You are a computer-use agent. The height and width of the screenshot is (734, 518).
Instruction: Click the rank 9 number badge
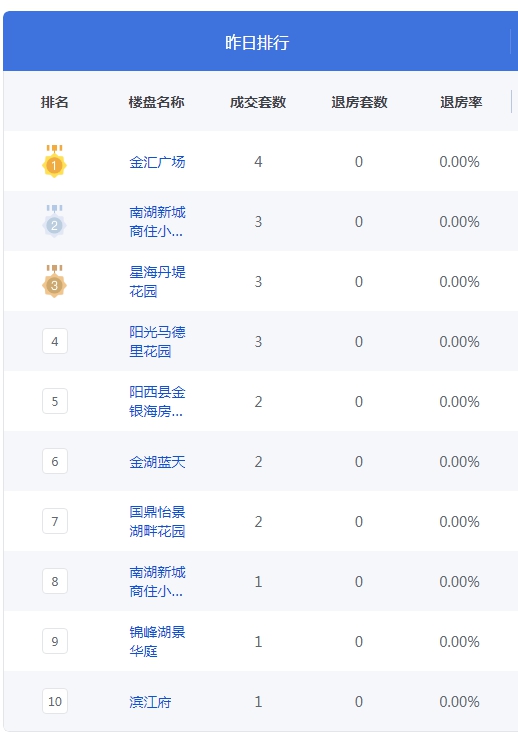pyautogui.click(x=55, y=641)
